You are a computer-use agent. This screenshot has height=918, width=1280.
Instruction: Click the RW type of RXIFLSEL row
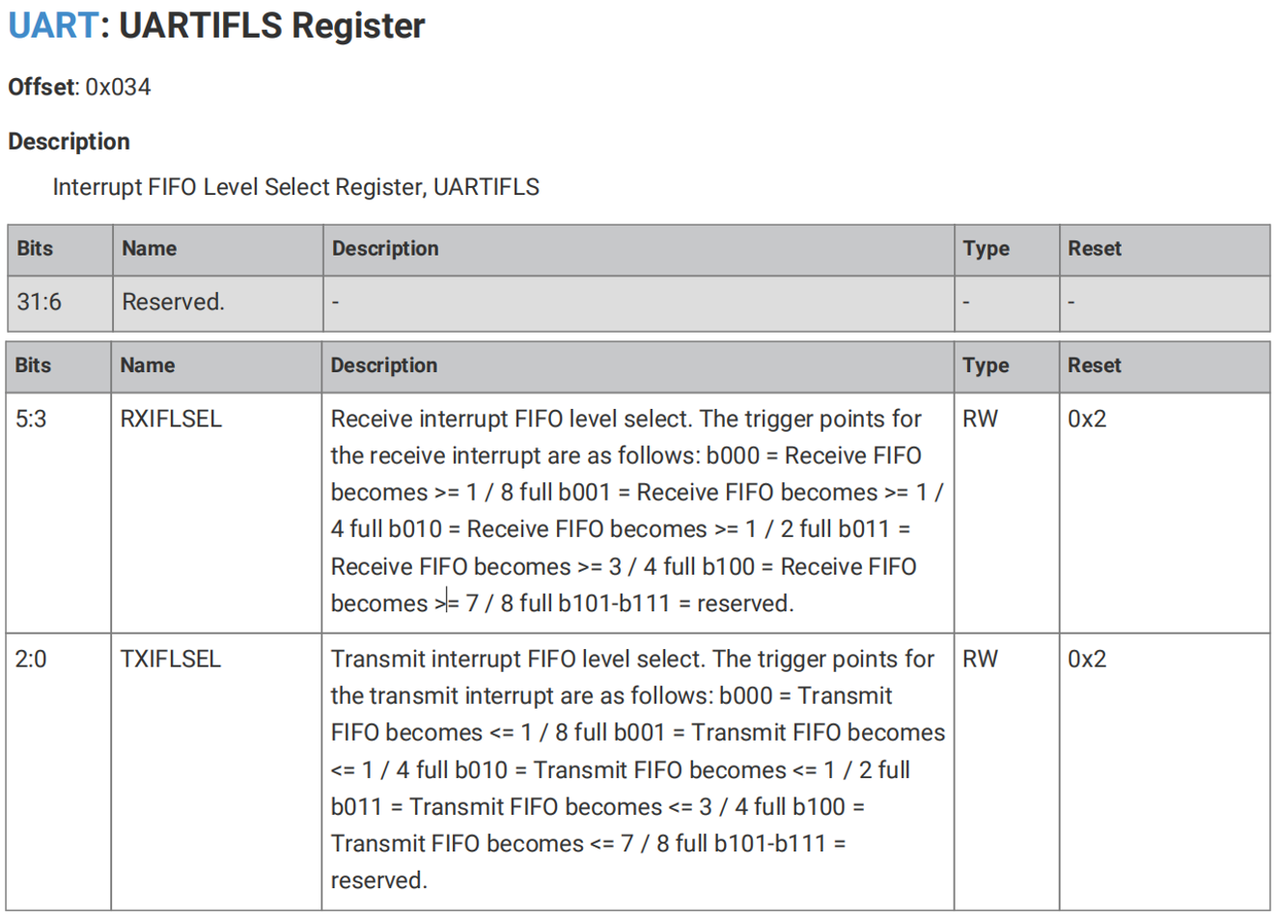point(980,419)
